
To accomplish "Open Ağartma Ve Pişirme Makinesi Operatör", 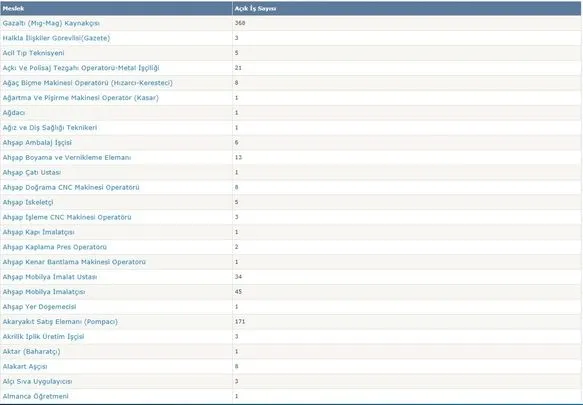I will click(x=80, y=98).
